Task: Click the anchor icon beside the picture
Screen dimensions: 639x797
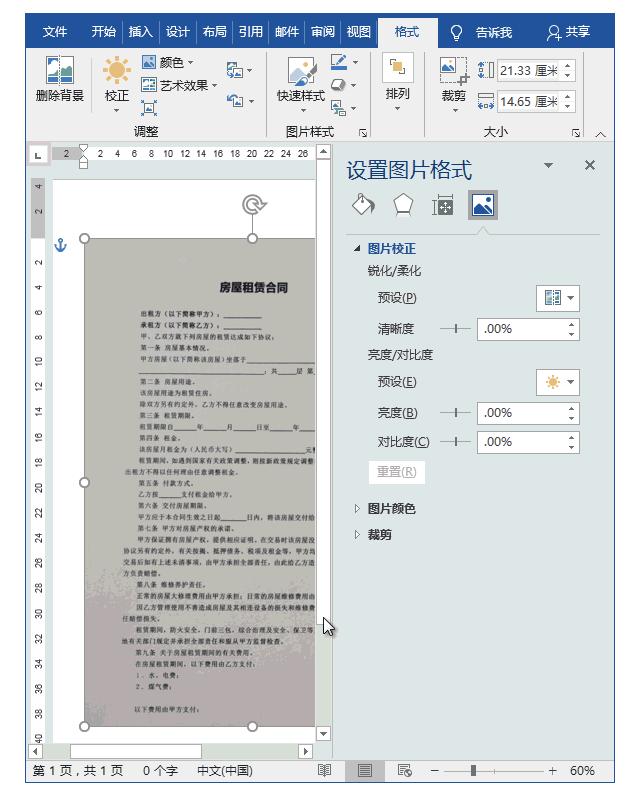Action: (x=60, y=245)
